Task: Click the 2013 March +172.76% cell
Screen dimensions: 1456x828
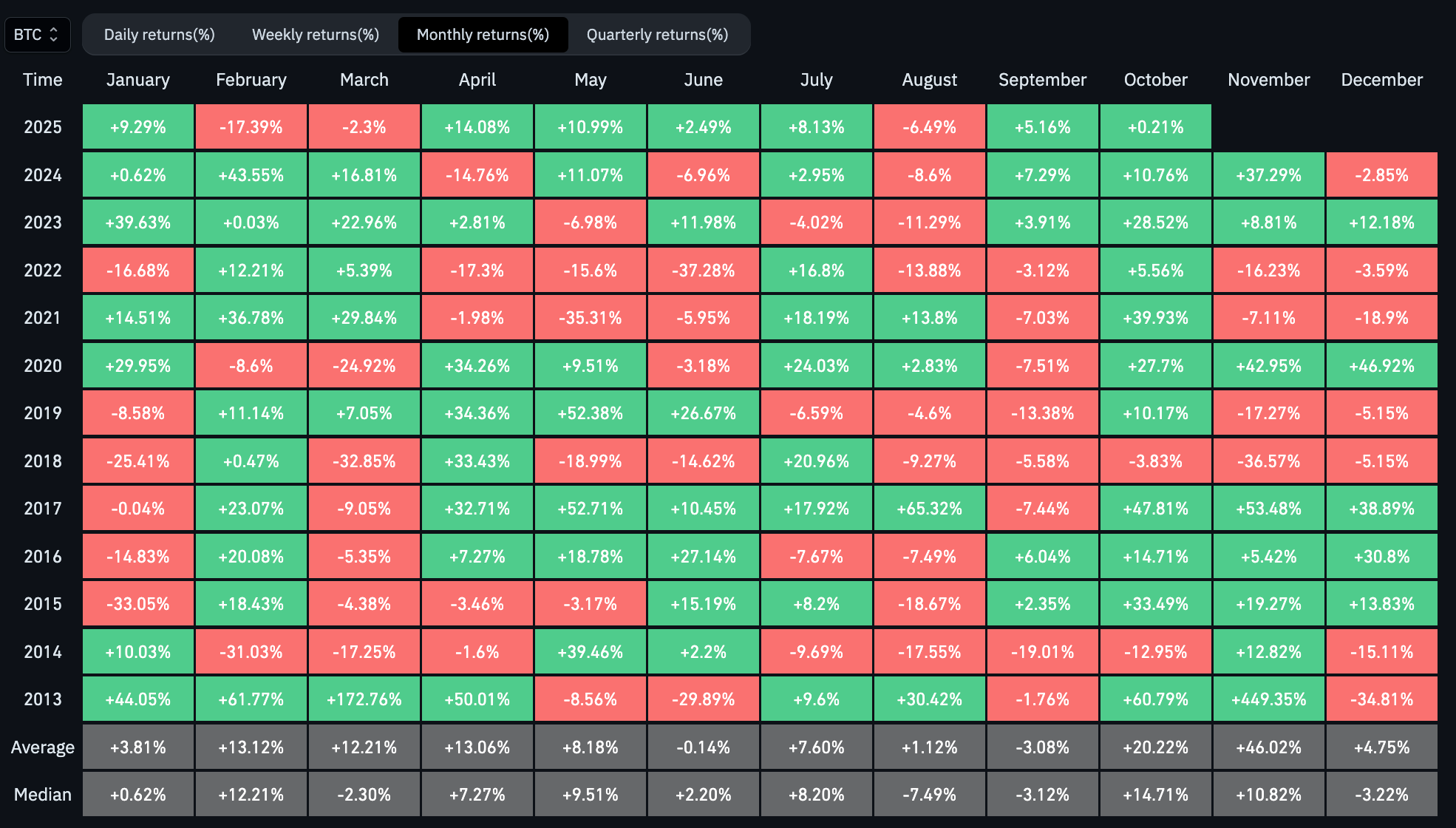Action: point(364,699)
